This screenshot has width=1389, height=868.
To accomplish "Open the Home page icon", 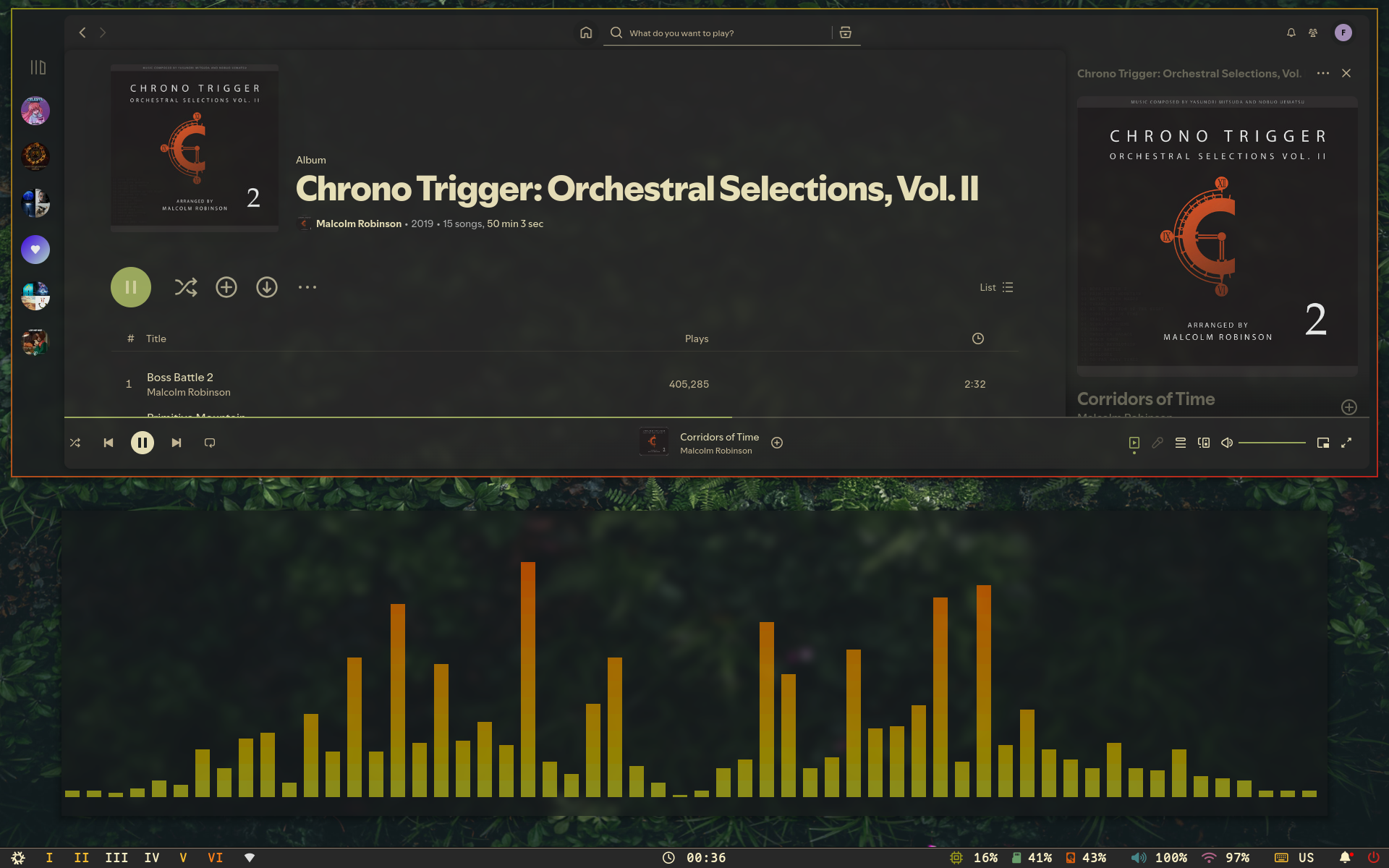I will pos(586,33).
